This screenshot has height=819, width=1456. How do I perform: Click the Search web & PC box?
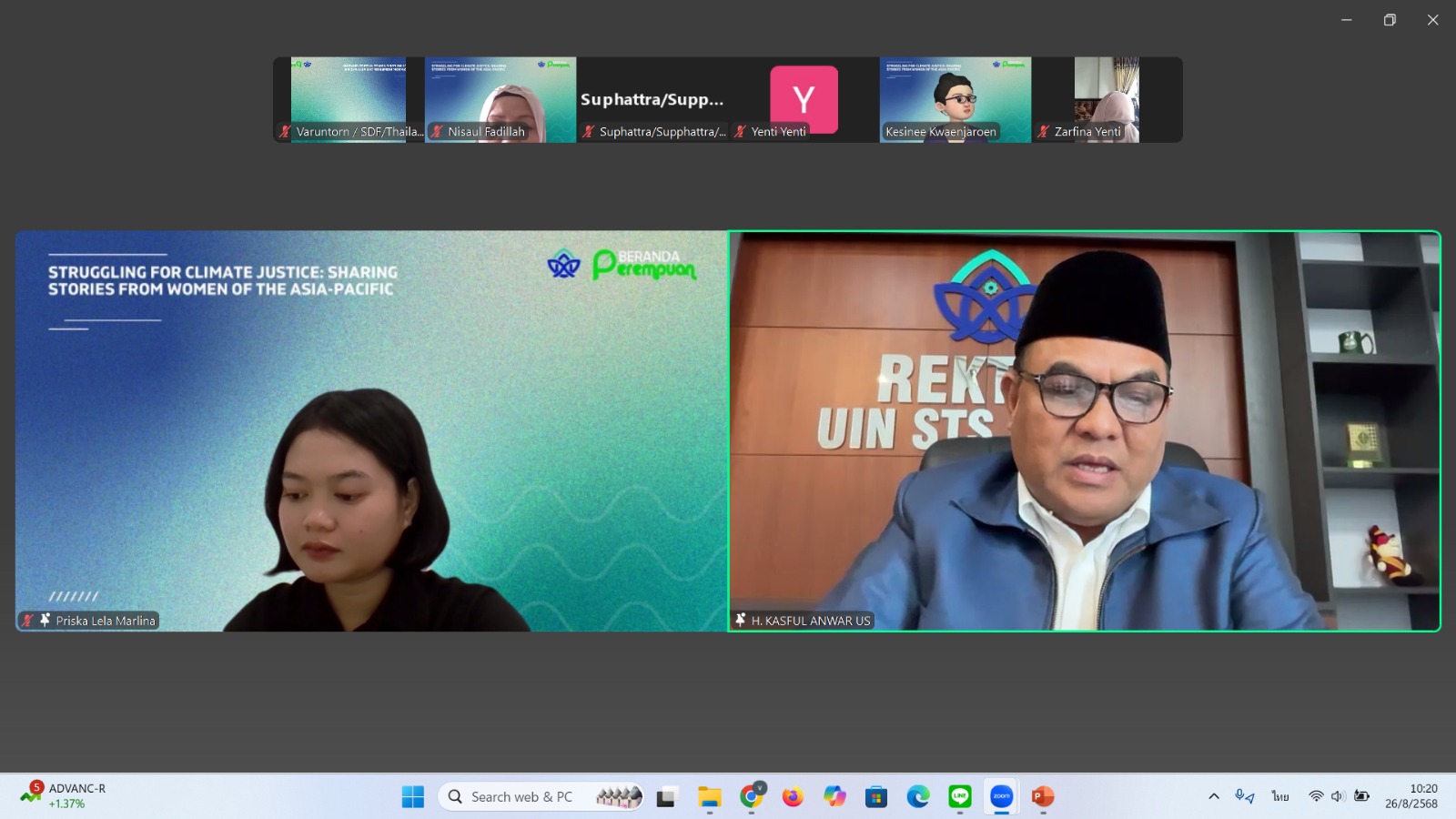pos(542,797)
